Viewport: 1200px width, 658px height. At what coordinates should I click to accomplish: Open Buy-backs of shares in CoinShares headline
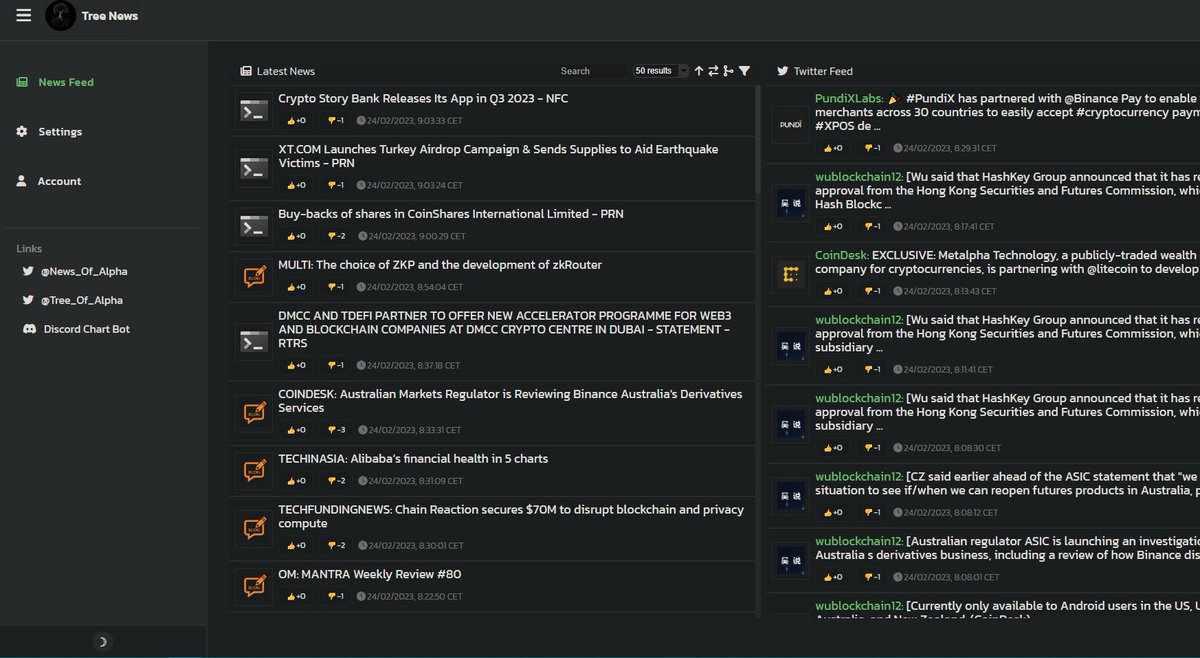[451, 214]
